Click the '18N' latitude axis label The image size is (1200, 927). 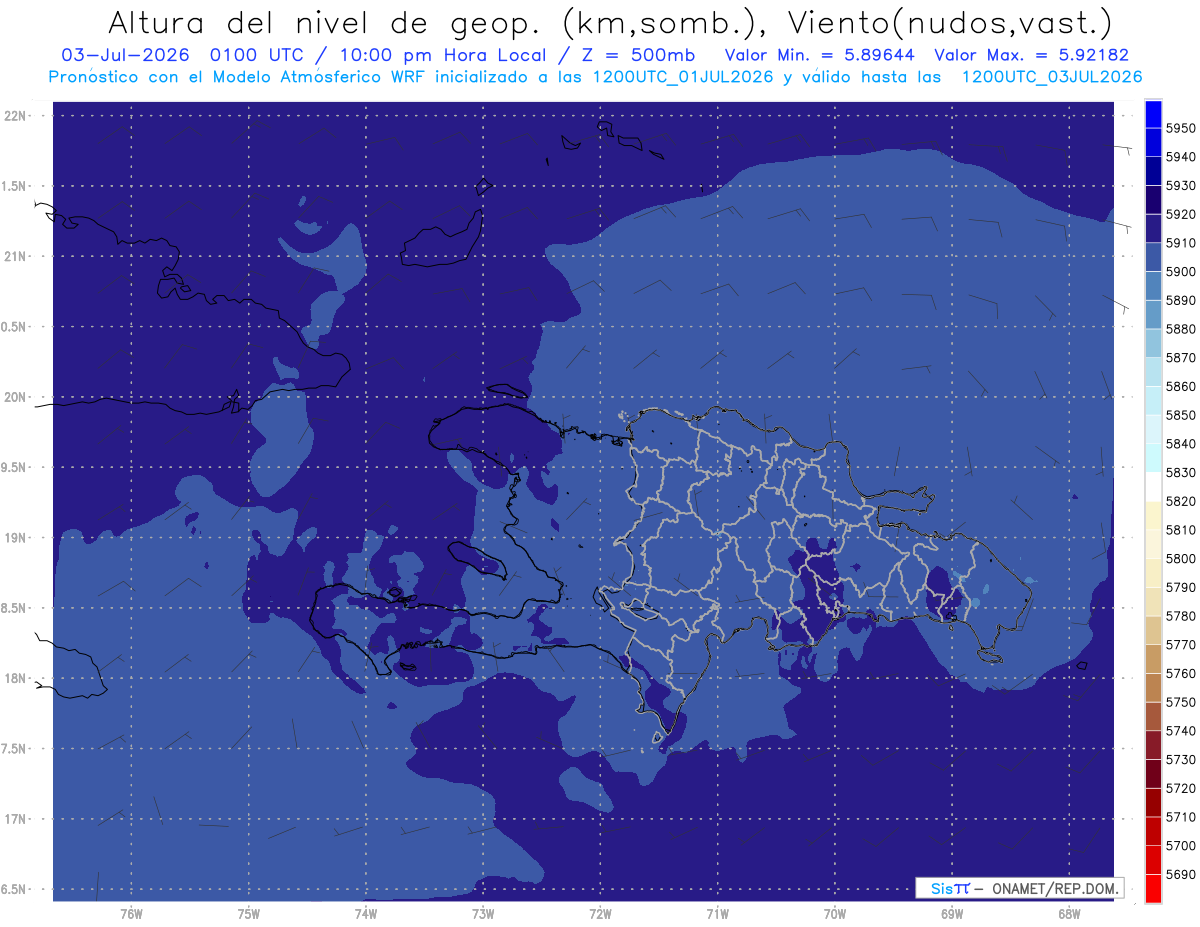click(15, 678)
